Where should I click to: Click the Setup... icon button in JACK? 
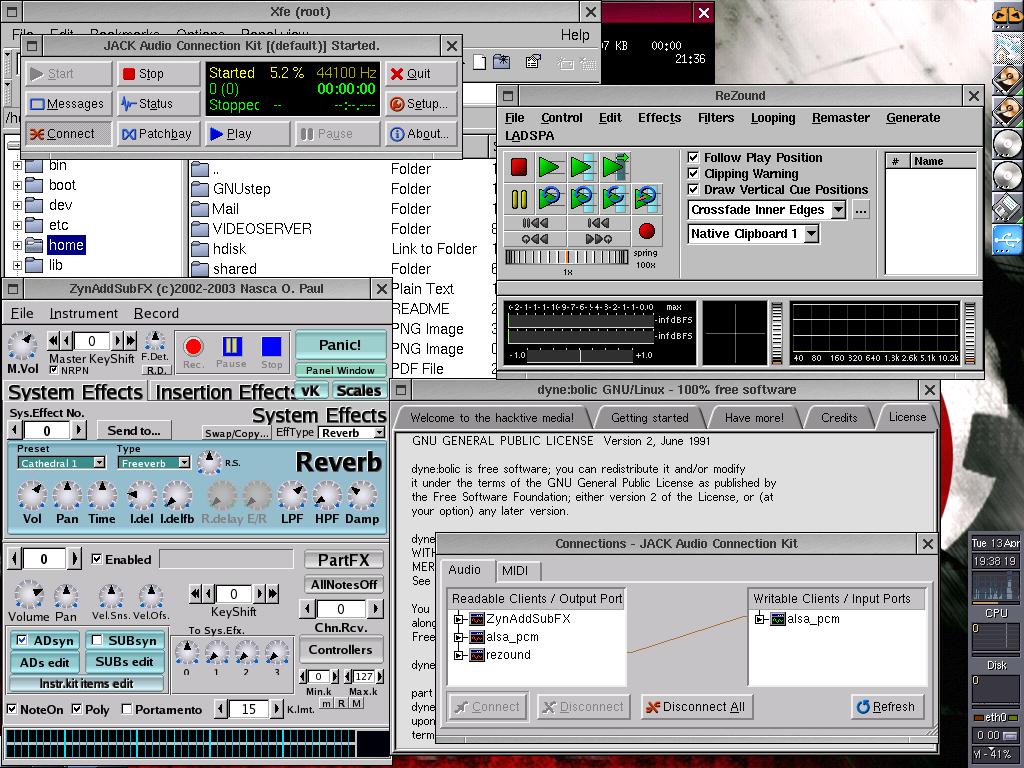pos(421,104)
